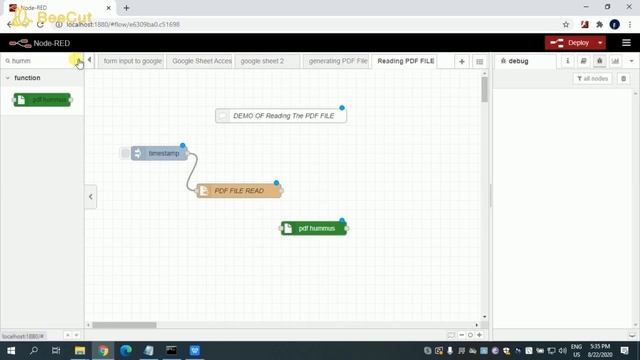Open the google sheet 2 tab
Image resolution: width=640 pixels, height=360 pixels.
point(268,61)
